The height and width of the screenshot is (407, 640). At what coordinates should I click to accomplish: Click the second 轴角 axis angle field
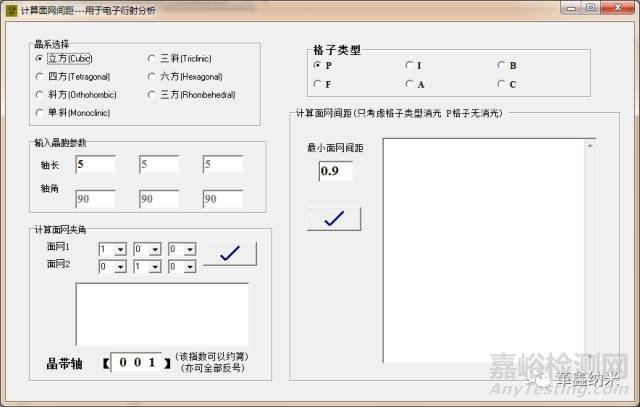[x=159, y=199]
